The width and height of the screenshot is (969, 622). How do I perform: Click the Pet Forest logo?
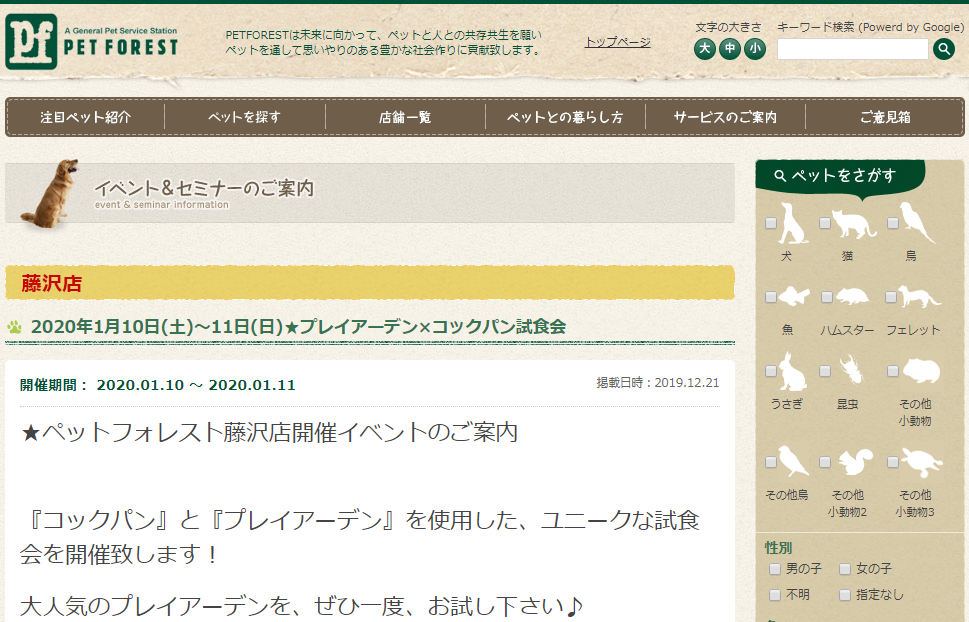(x=91, y=42)
